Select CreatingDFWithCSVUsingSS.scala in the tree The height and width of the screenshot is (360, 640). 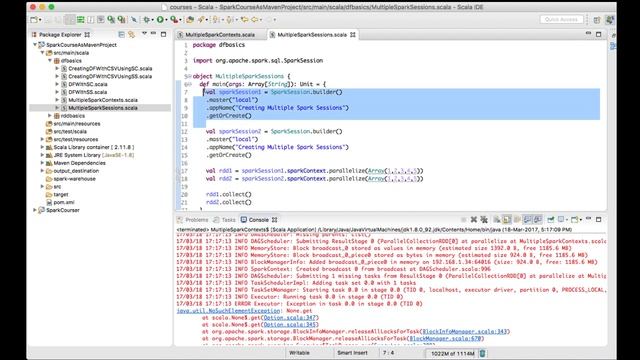pos(110,76)
